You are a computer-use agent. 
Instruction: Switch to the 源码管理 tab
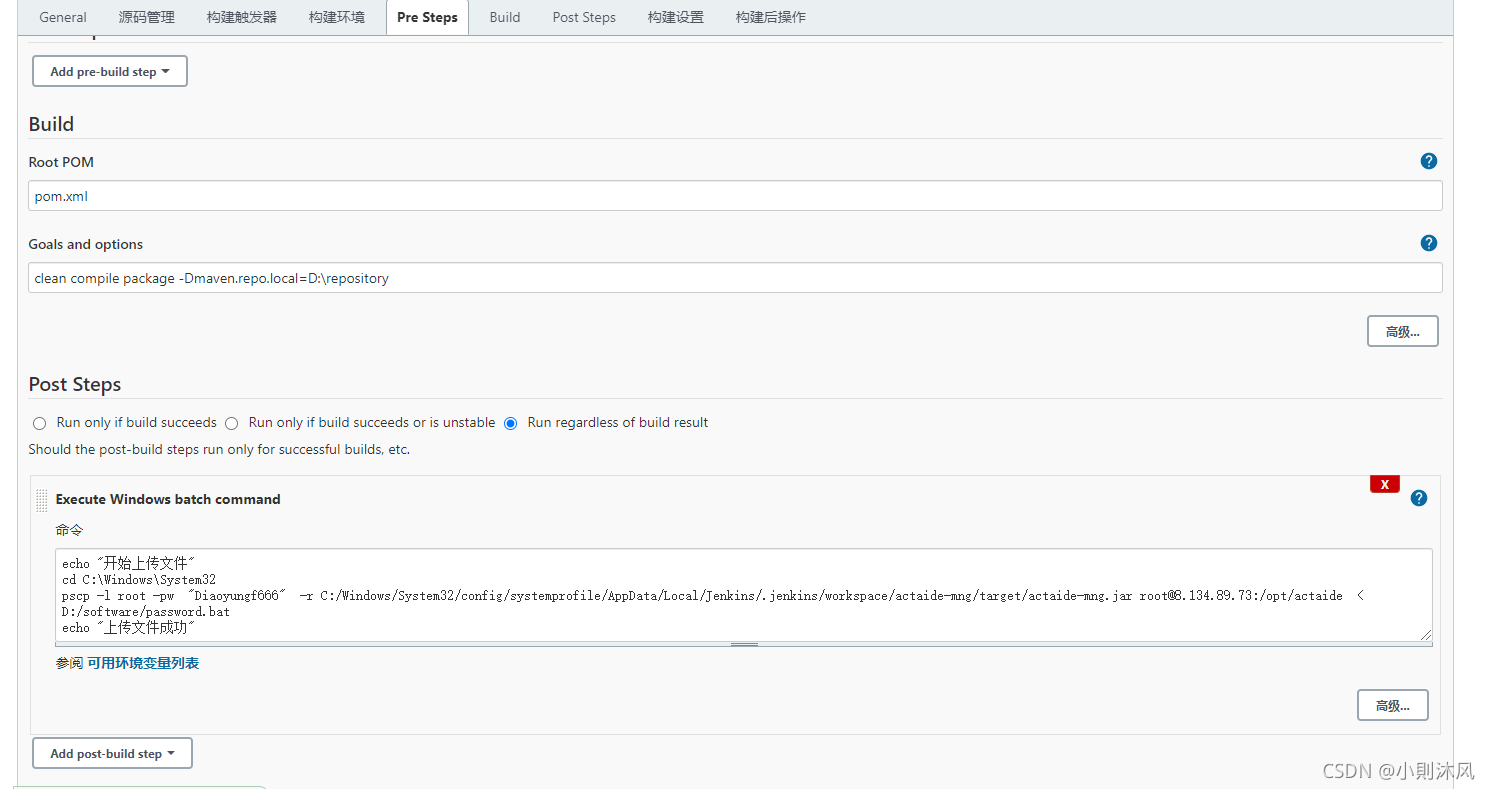[146, 17]
